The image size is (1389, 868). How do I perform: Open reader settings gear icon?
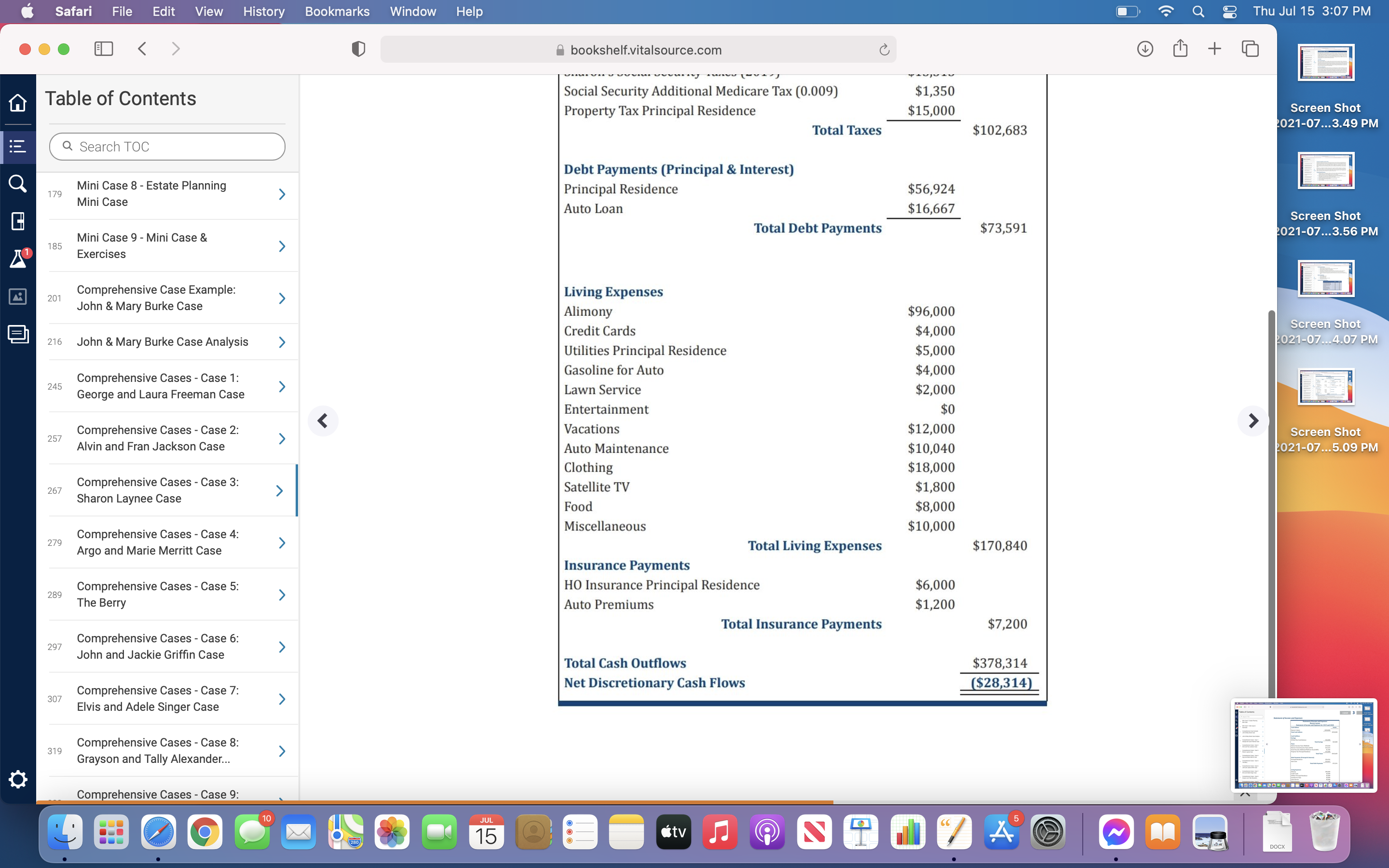click(18, 779)
